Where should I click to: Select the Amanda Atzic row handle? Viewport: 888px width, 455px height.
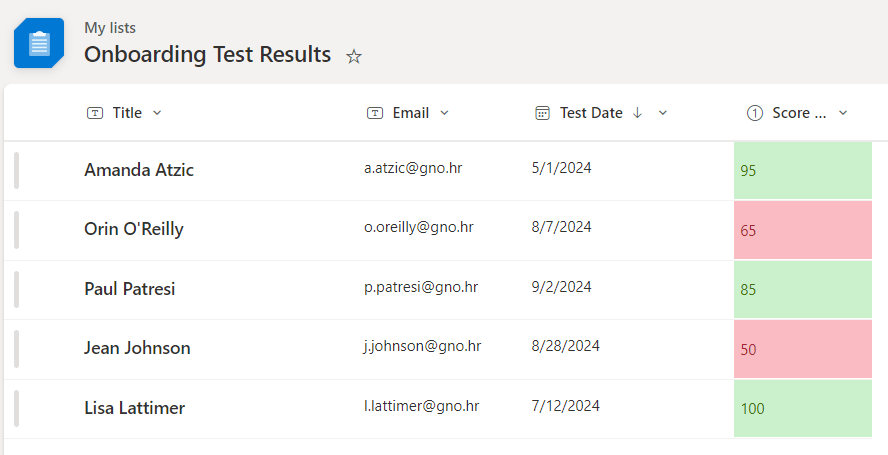click(x=16, y=170)
